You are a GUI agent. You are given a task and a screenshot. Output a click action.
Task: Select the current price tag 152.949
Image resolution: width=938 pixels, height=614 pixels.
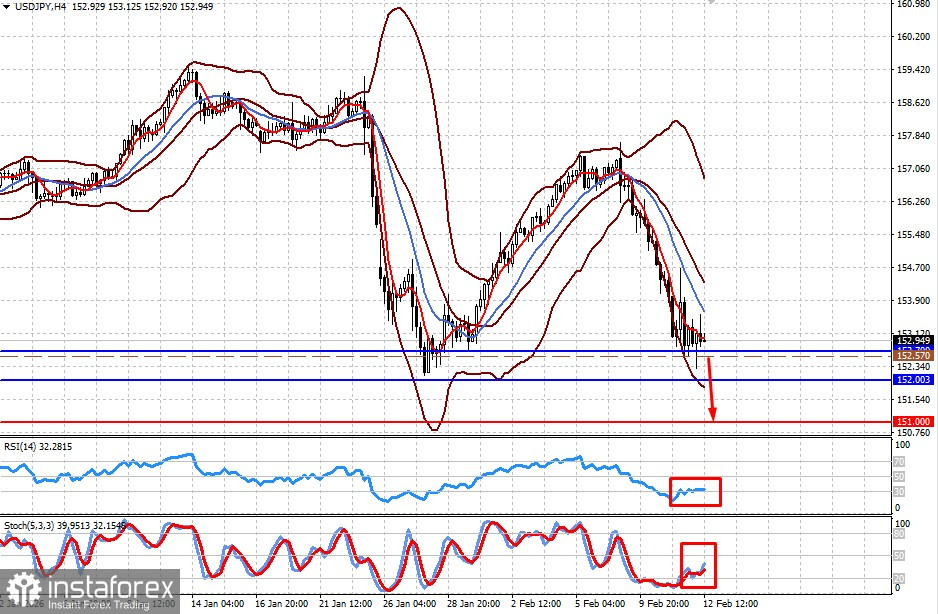click(912, 341)
